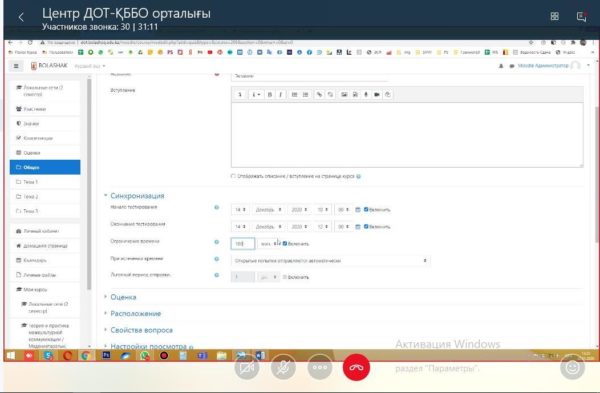
Task: Open Тема 1 in the sidebar
Action: click(x=45, y=182)
